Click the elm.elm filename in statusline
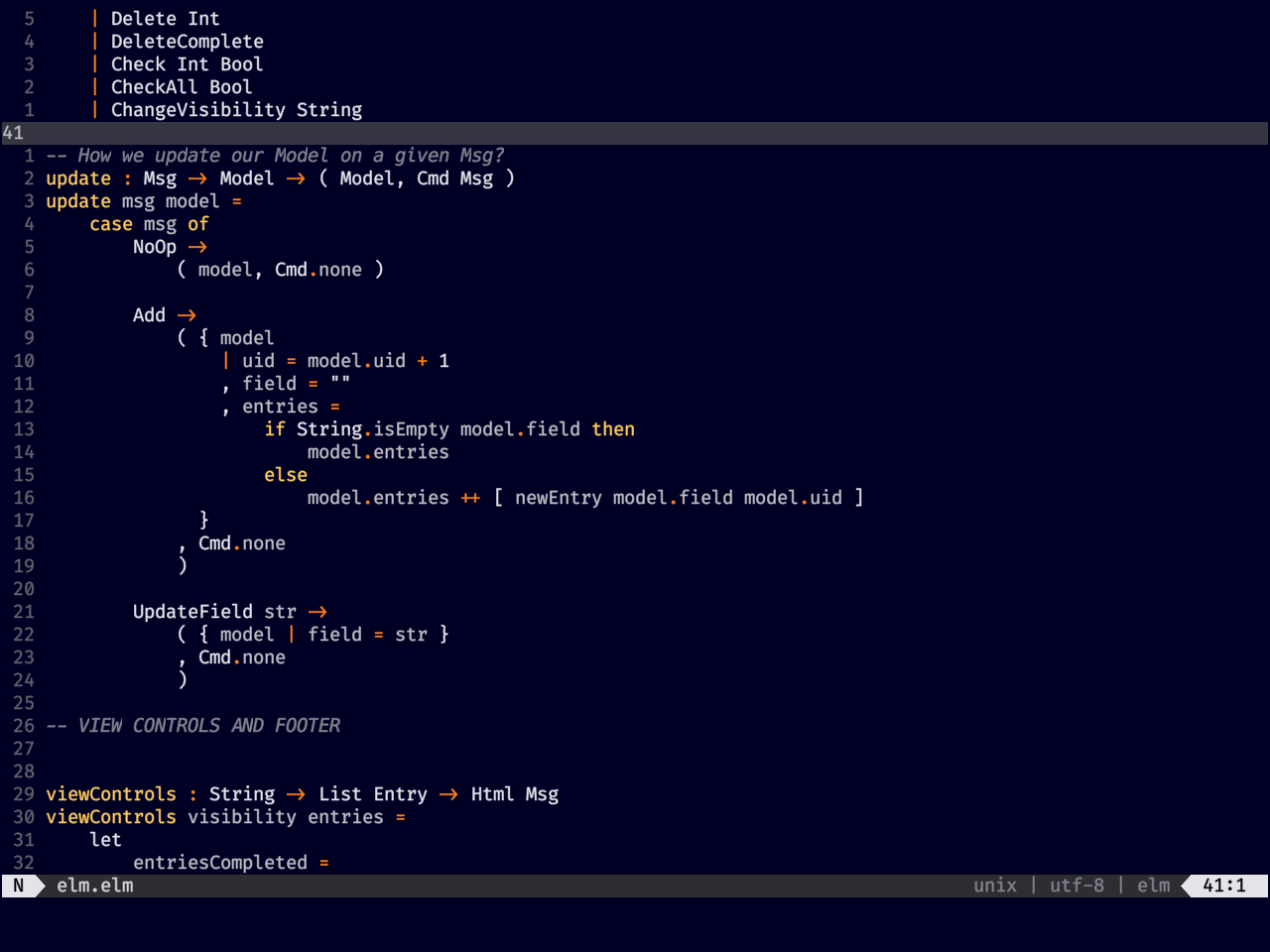Image resolution: width=1270 pixels, height=952 pixels. coord(95,886)
